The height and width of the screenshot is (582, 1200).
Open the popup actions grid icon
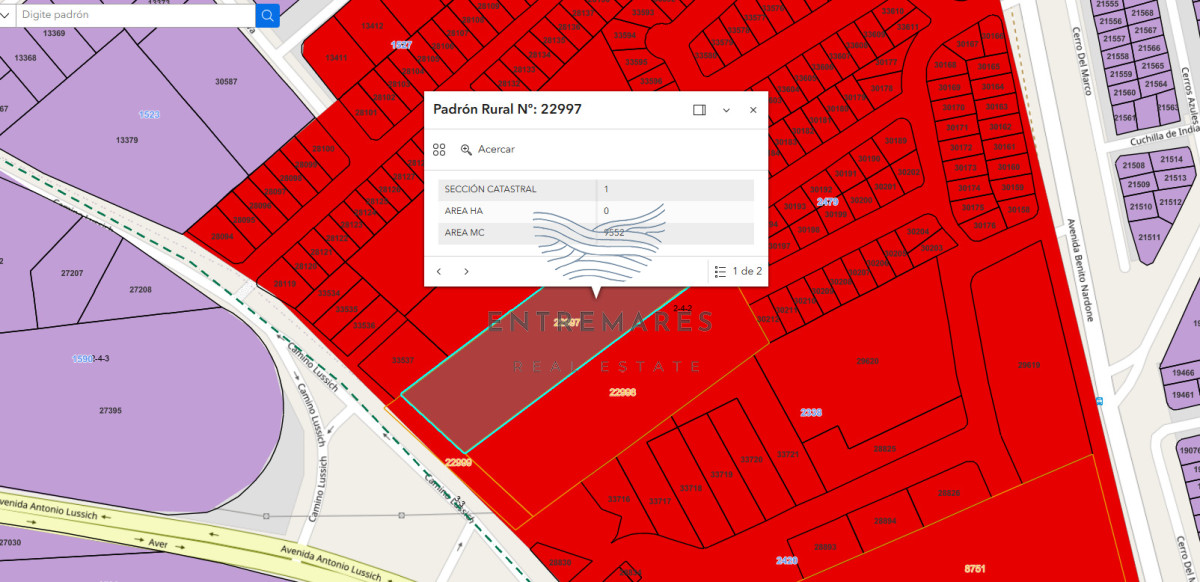439,149
